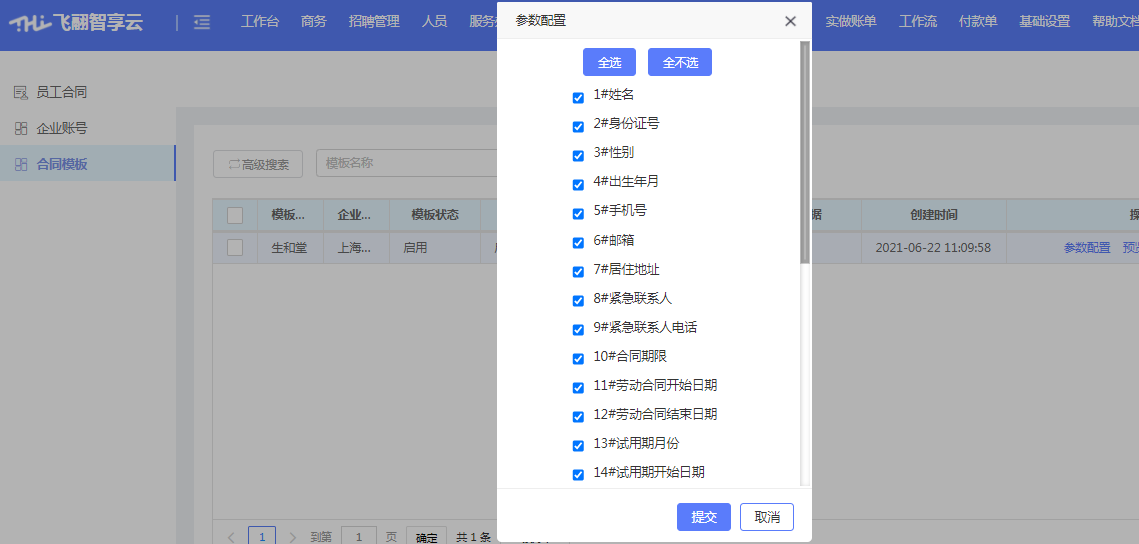1139x544 pixels.
Task: Click the 飞翮智享云 logo
Action: pos(76,23)
